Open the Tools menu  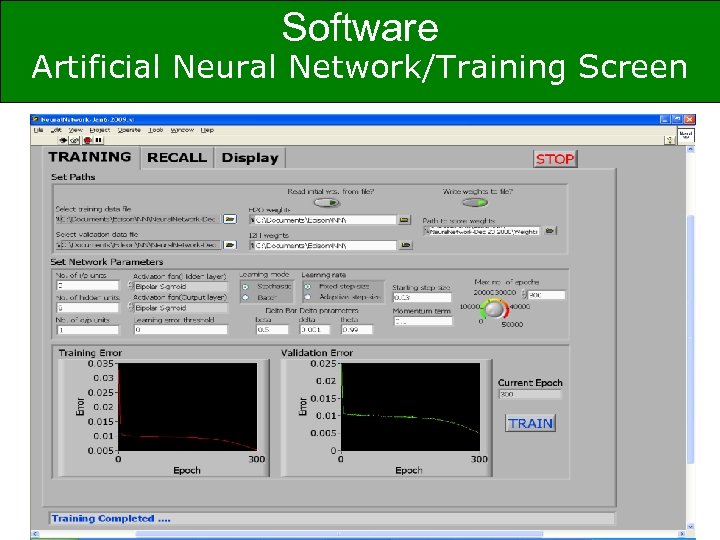pos(156,130)
